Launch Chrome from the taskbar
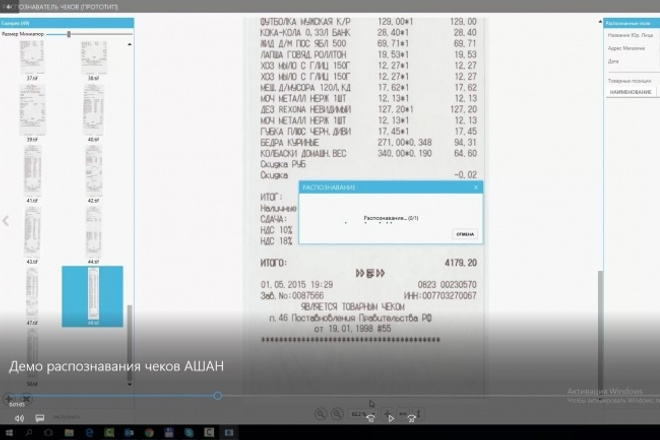The height and width of the screenshot is (440, 660). 149,432
